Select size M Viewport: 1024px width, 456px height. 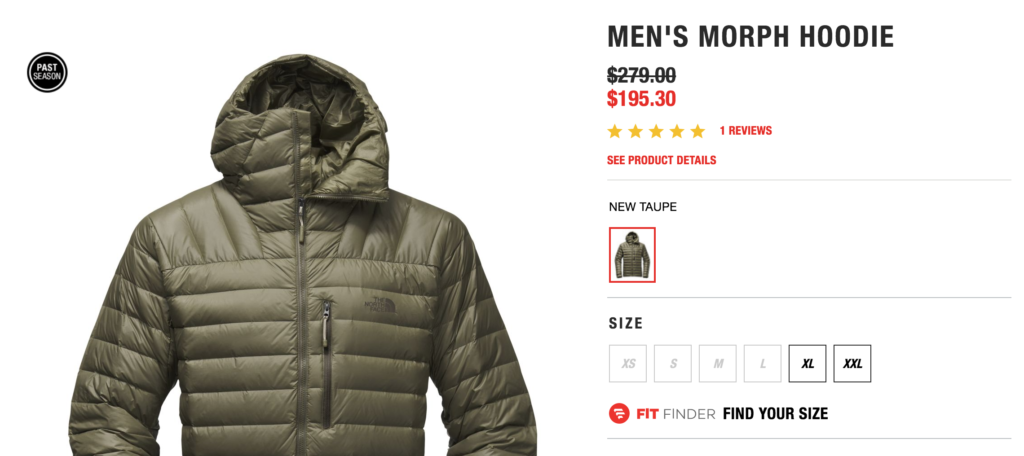pyautogui.click(x=718, y=363)
